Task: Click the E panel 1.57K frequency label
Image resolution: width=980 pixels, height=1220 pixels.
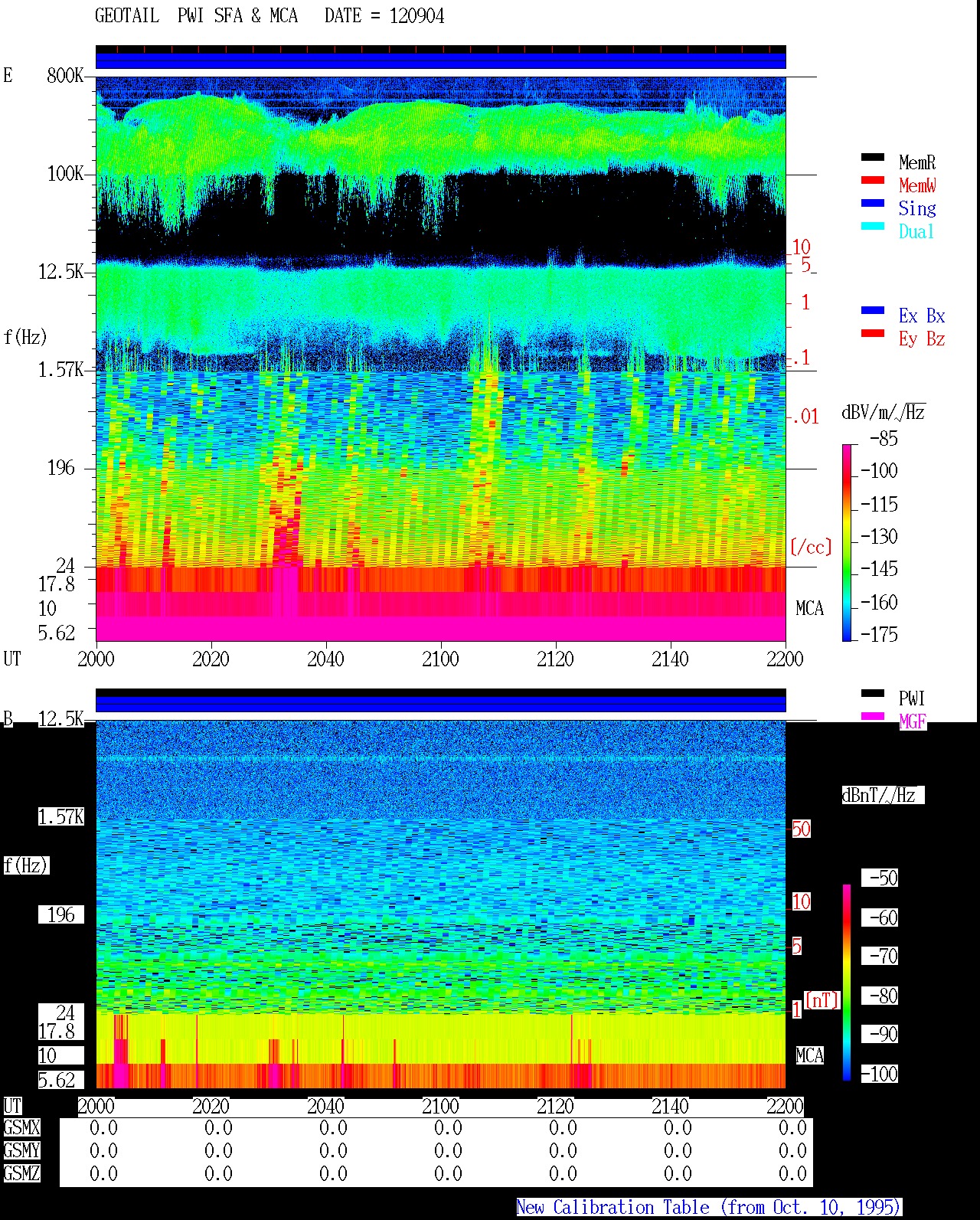Action: coord(60,369)
